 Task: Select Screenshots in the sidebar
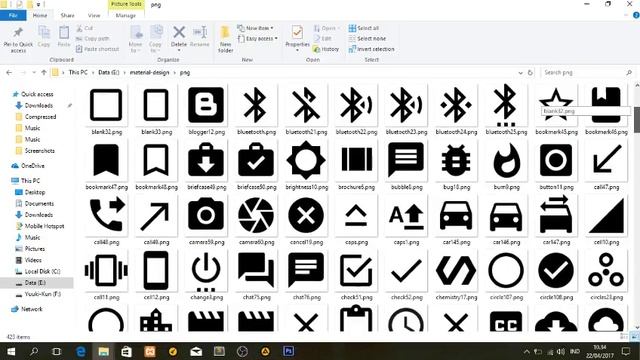pyautogui.click(x=40, y=151)
